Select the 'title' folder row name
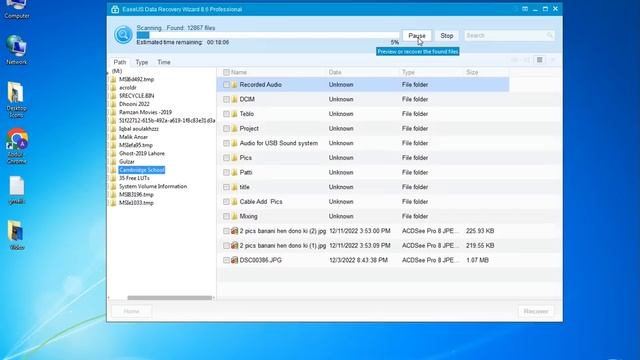The width and height of the screenshot is (640, 360). click(x=244, y=187)
